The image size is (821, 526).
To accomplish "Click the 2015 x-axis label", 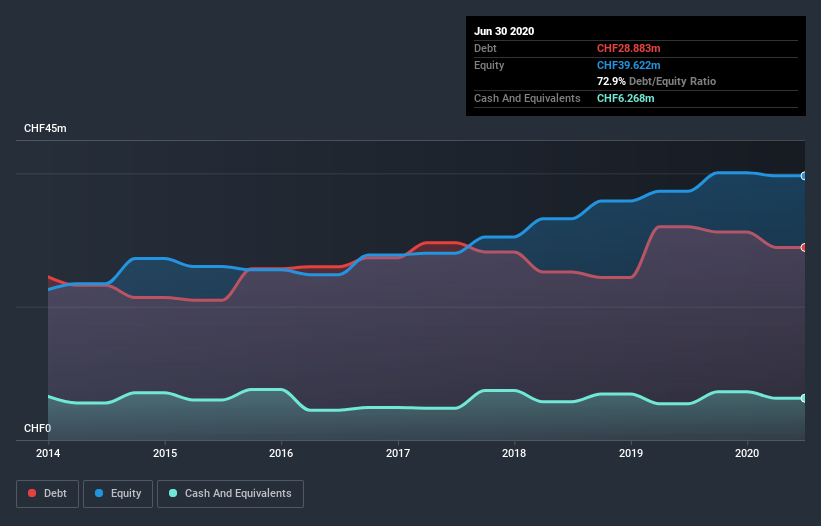I will [165, 453].
